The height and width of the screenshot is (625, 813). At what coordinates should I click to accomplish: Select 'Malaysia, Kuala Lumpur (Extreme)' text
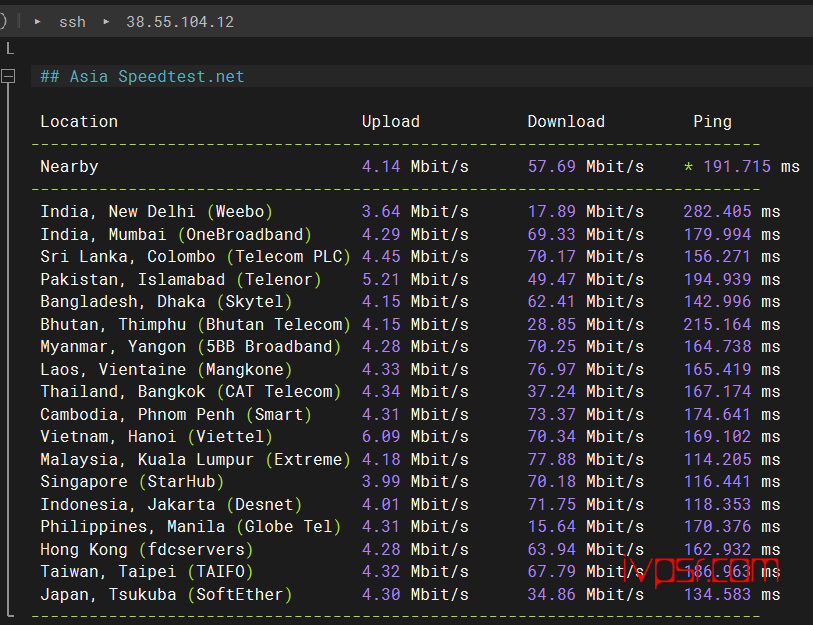coord(195,460)
